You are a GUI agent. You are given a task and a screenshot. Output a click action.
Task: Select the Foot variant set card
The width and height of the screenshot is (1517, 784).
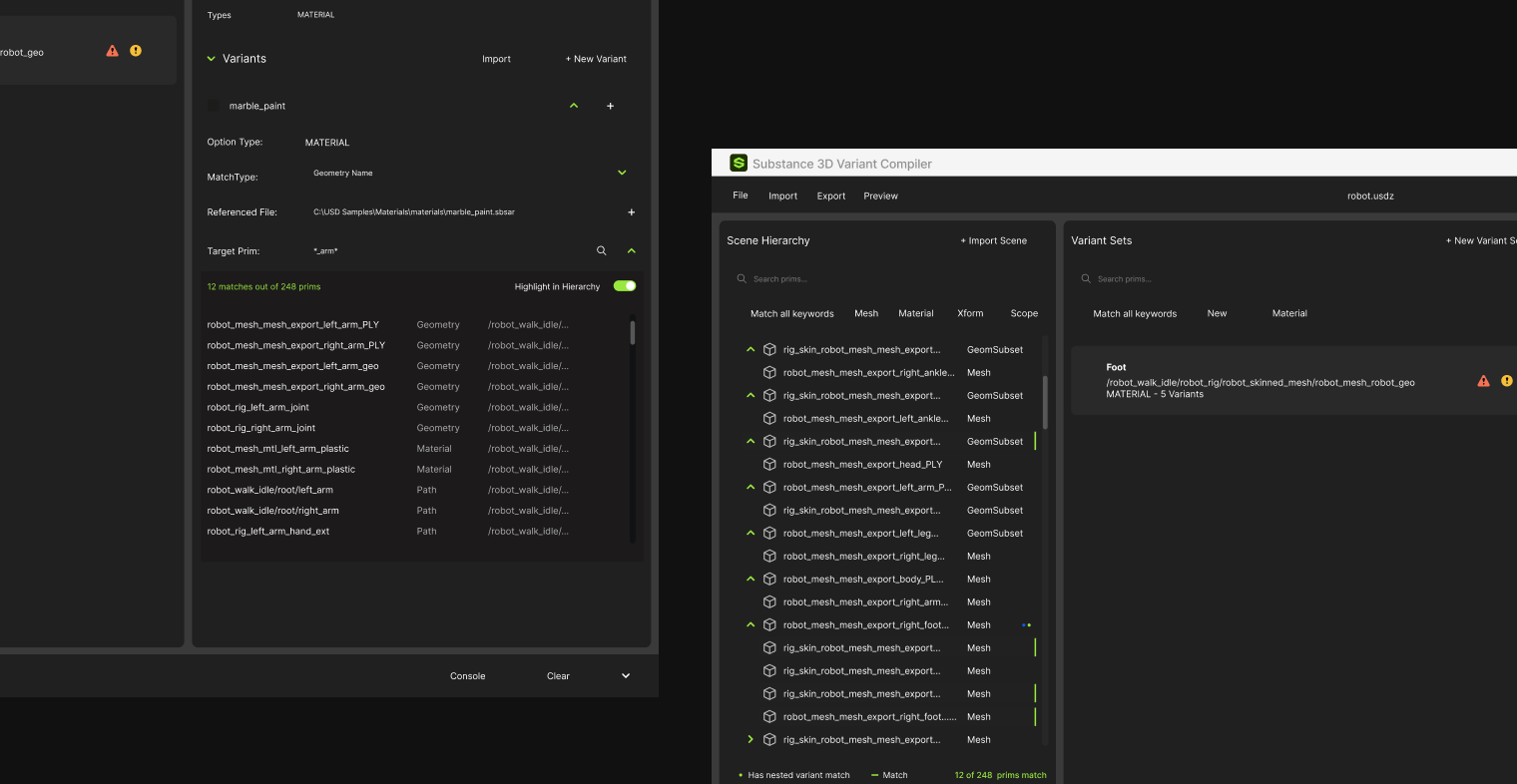[x=1293, y=381]
